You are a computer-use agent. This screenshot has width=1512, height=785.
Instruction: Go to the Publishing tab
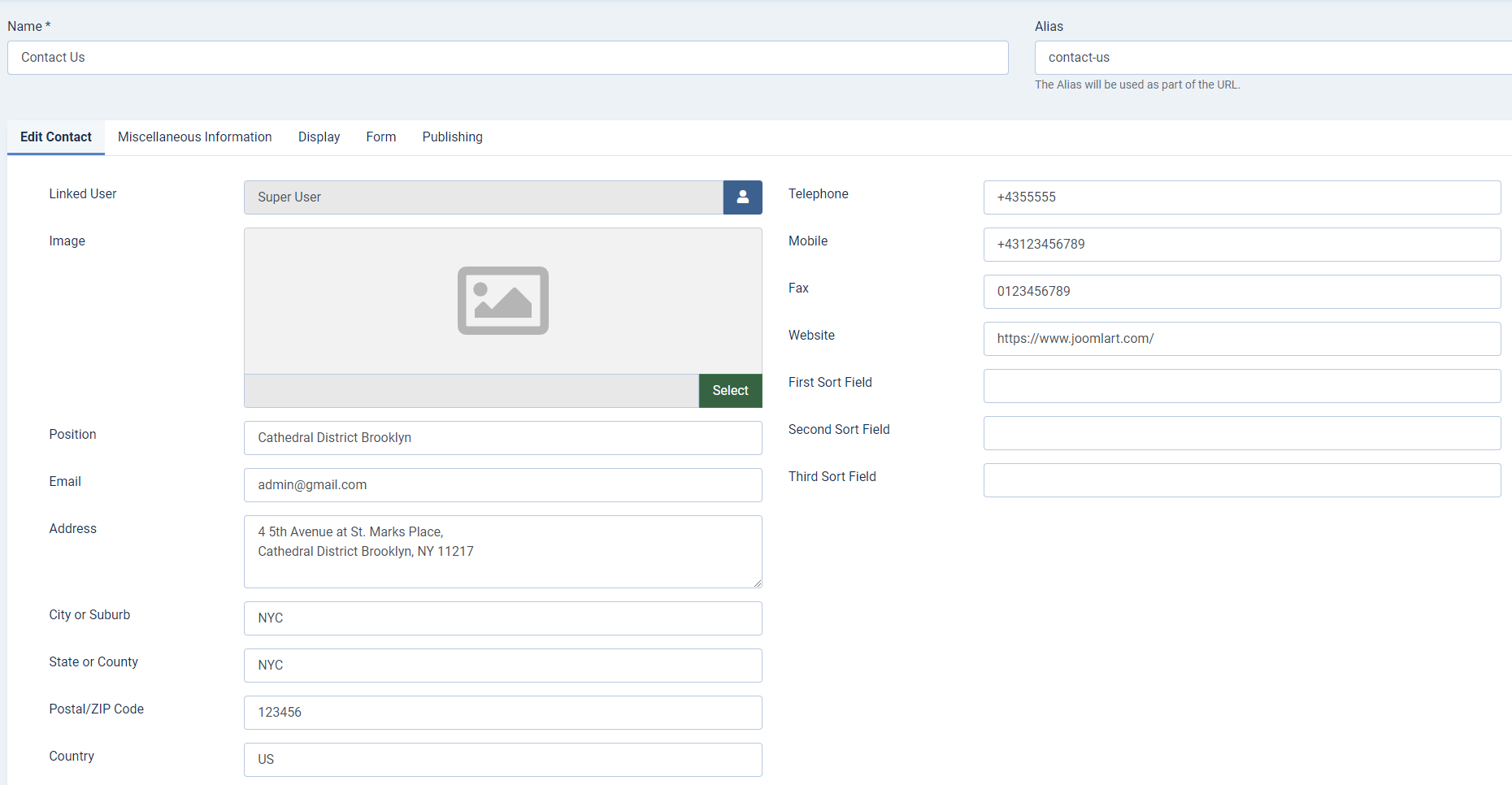tap(452, 137)
